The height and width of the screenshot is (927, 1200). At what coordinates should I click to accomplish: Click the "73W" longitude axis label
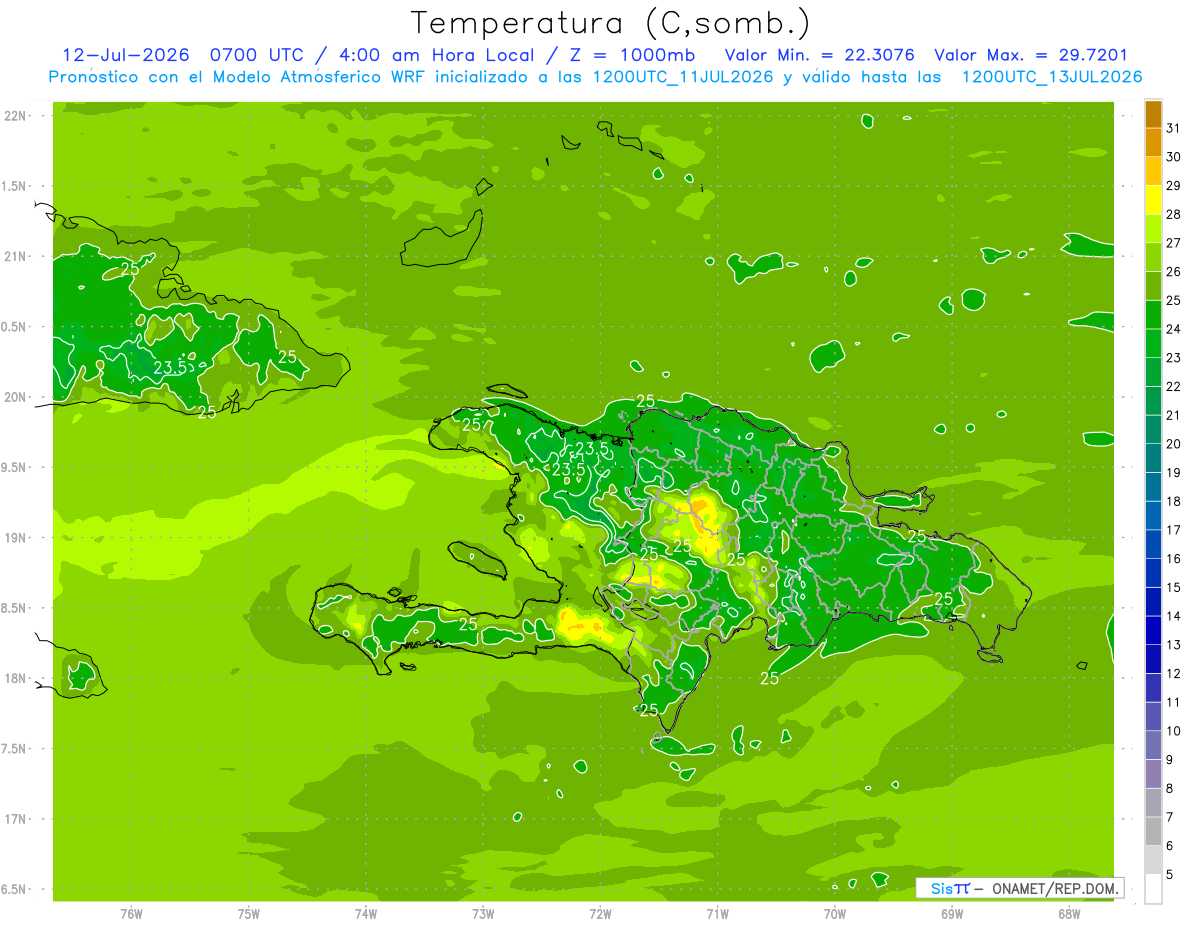[x=483, y=914]
